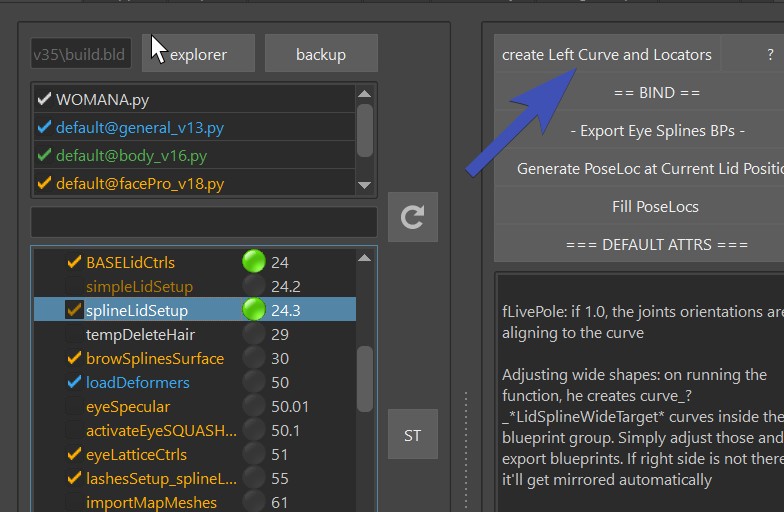The width and height of the screenshot is (784, 512).
Task: Toggle the default@facePro_v18.py checkmark
Action: coord(44,183)
